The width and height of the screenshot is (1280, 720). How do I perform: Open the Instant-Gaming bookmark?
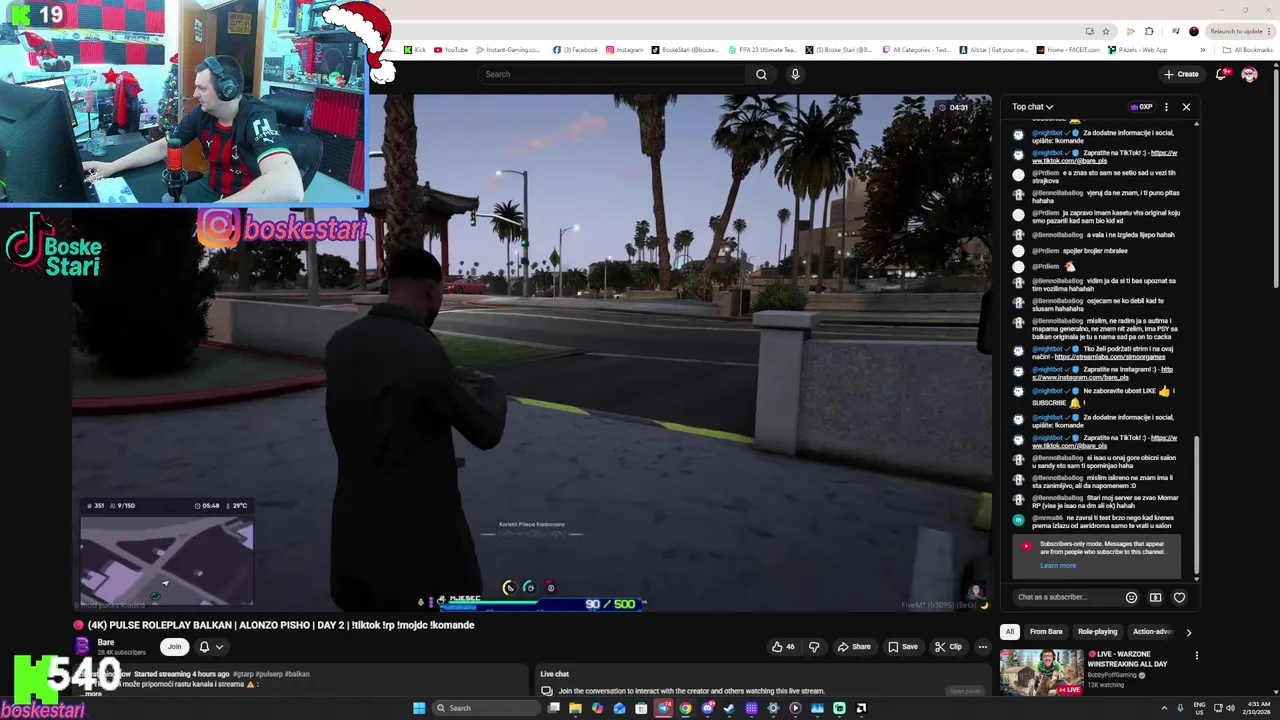click(509, 50)
